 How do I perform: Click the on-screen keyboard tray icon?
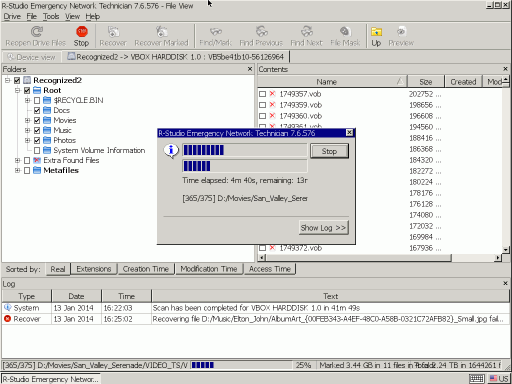477,379
